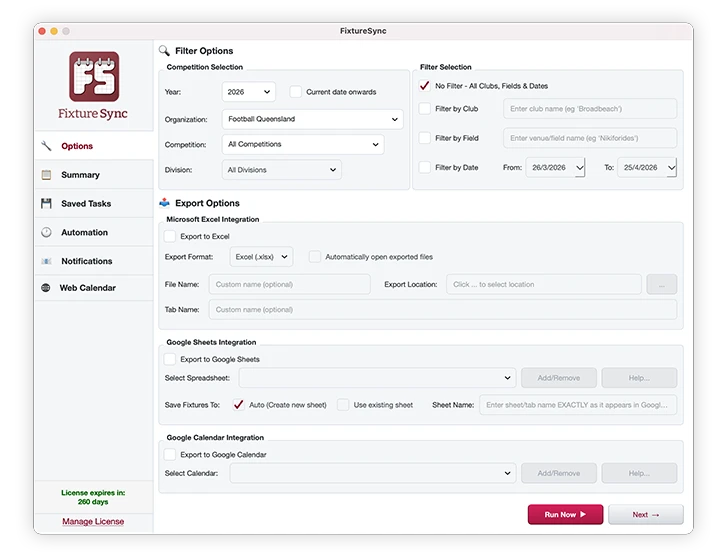Click the Excel File Name input field
Image resolution: width=727 pixels, height=557 pixels.
click(290, 285)
